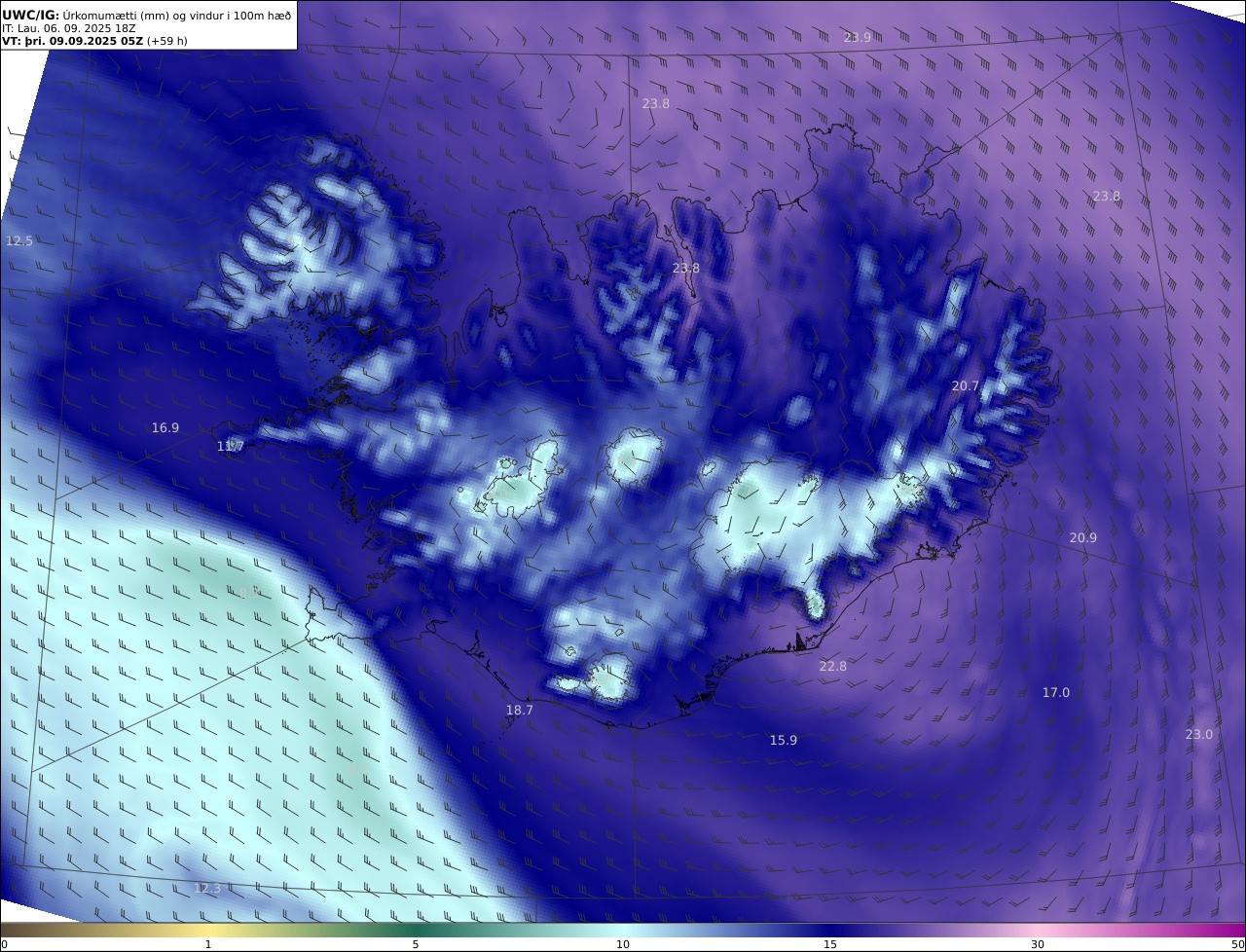Image resolution: width=1246 pixels, height=952 pixels.
Task: Select the 12.3 value on the map
Action: pos(208,888)
